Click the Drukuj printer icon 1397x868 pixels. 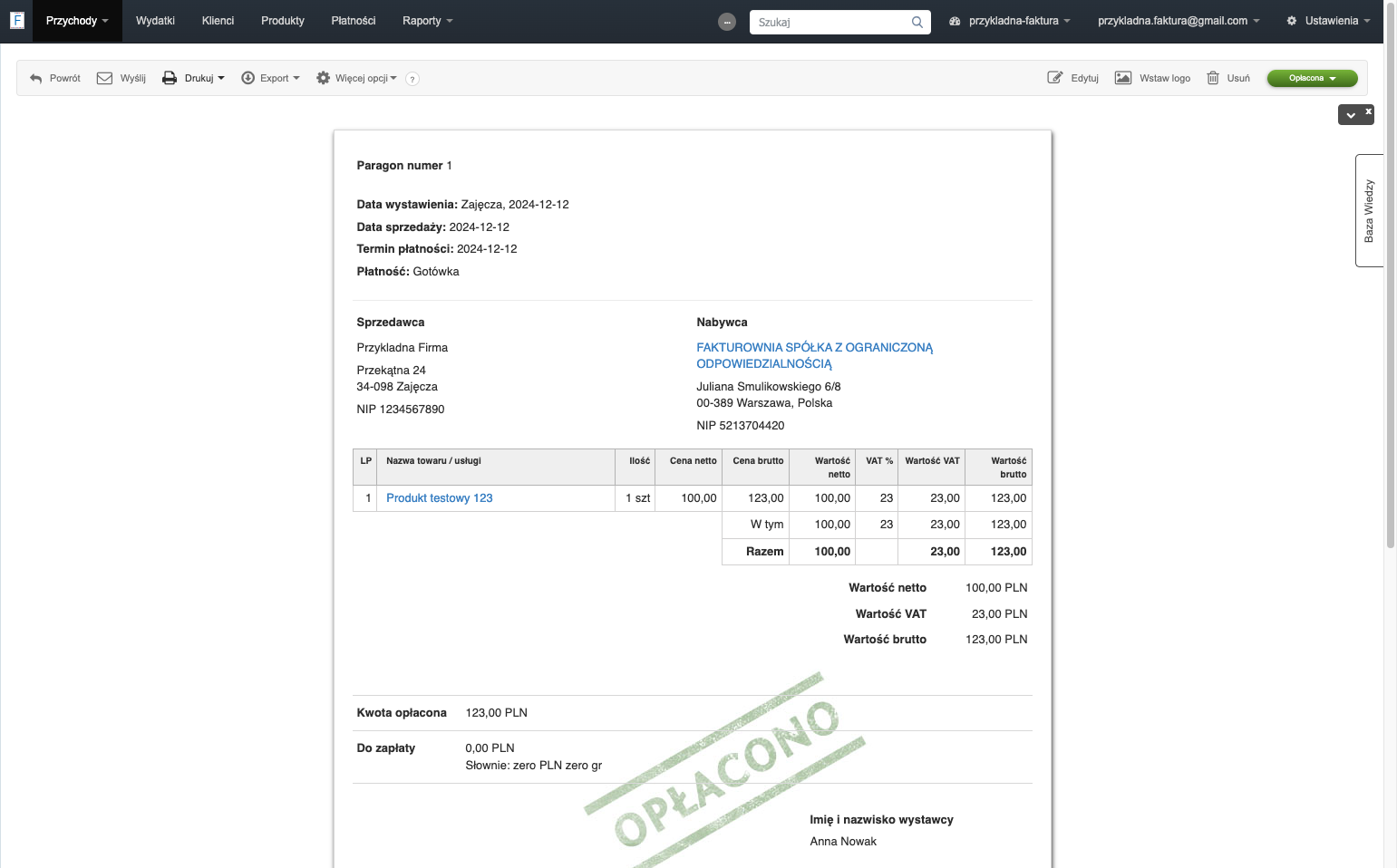(x=170, y=78)
